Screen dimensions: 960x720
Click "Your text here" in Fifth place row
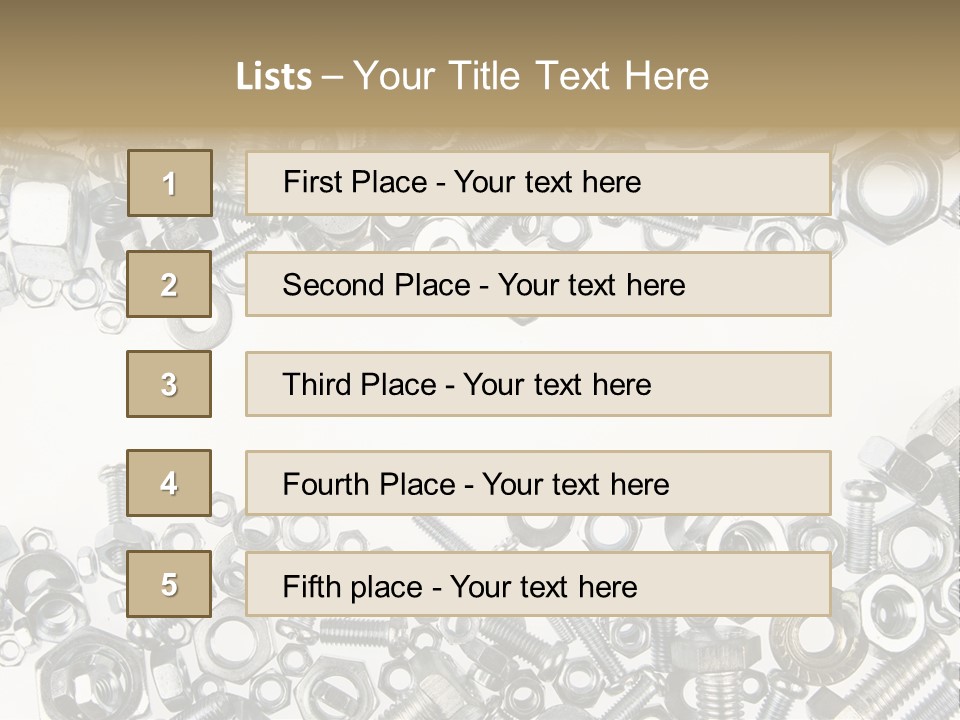[543, 586]
